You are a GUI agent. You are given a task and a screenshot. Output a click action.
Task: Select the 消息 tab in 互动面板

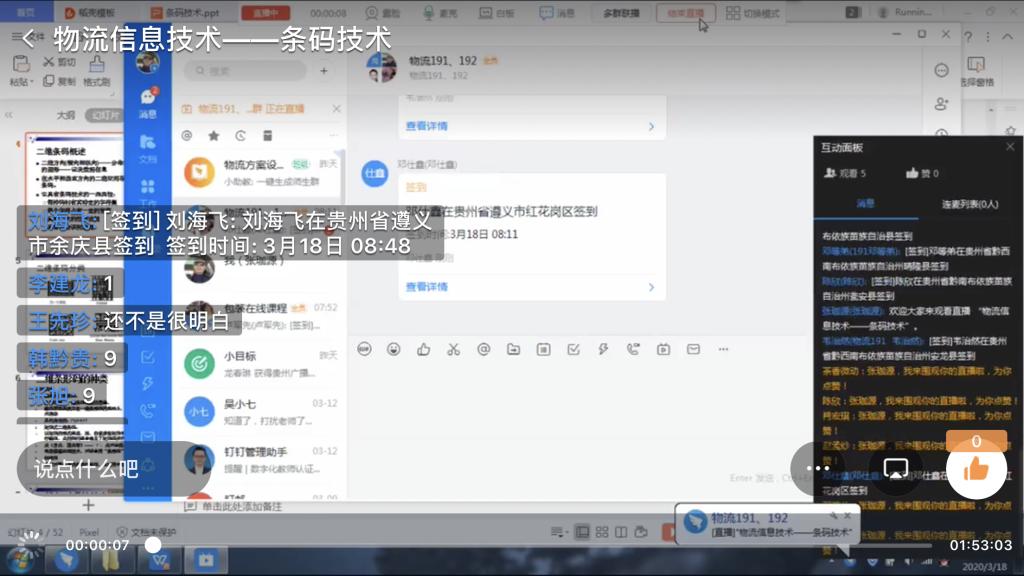click(865, 204)
